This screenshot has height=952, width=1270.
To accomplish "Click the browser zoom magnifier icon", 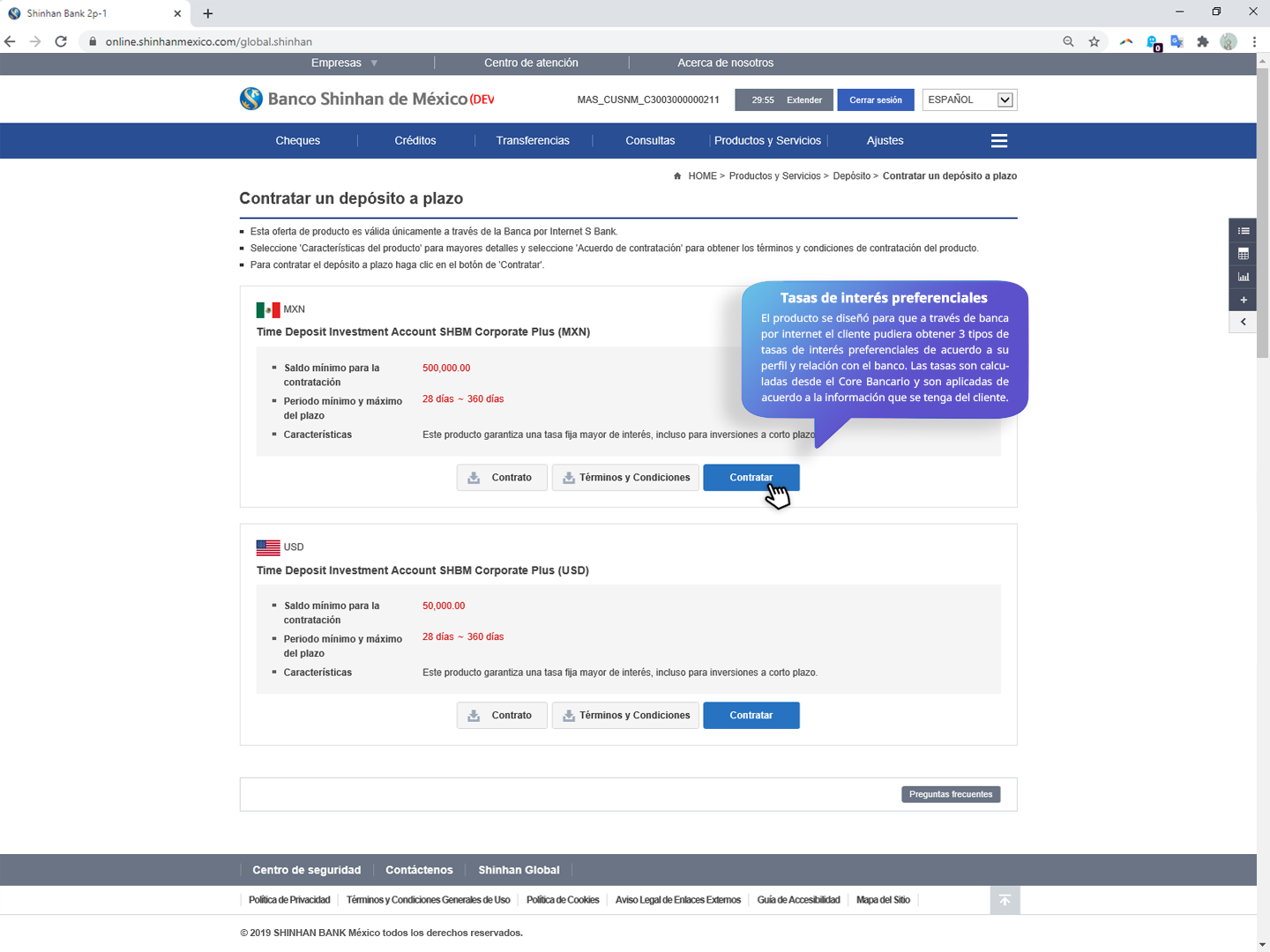I will coord(1068,41).
